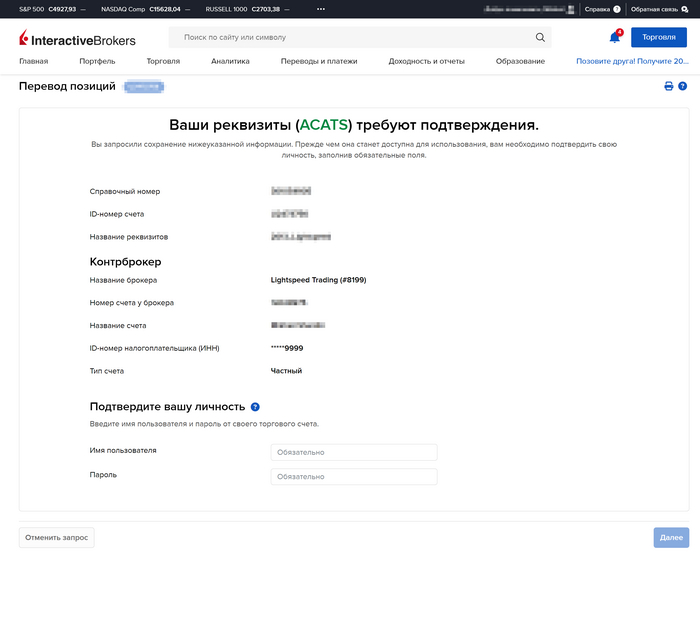The width and height of the screenshot is (700, 632).
Task: Focus the Имя пользователя input field
Action: coord(353,452)
